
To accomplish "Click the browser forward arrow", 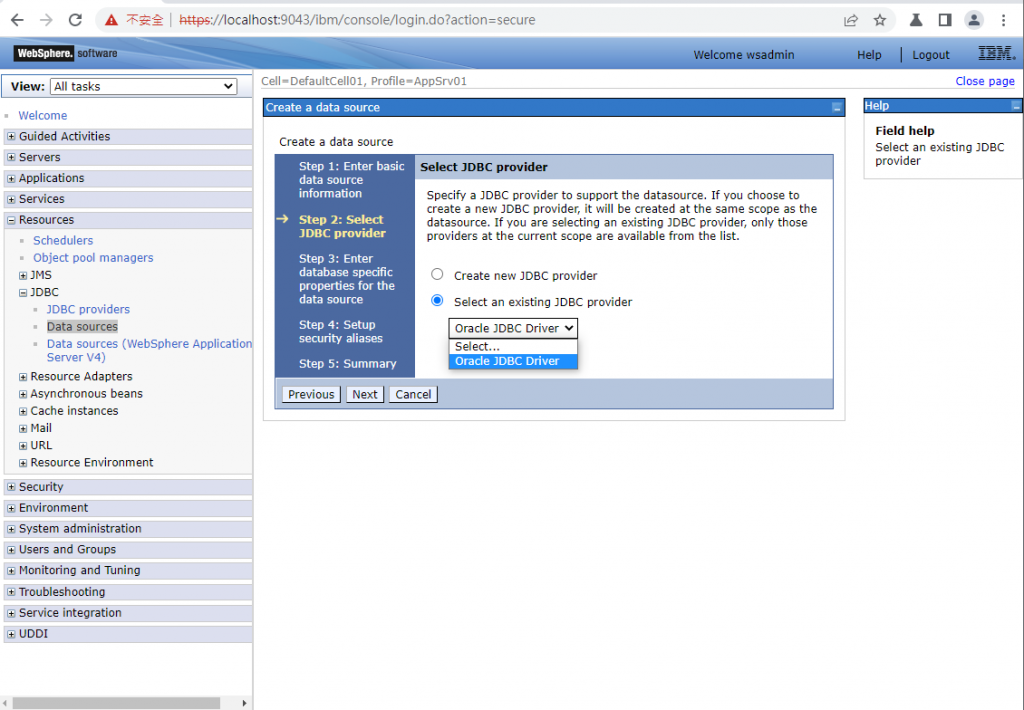I will pyautogui.click(x=46, y=20).
